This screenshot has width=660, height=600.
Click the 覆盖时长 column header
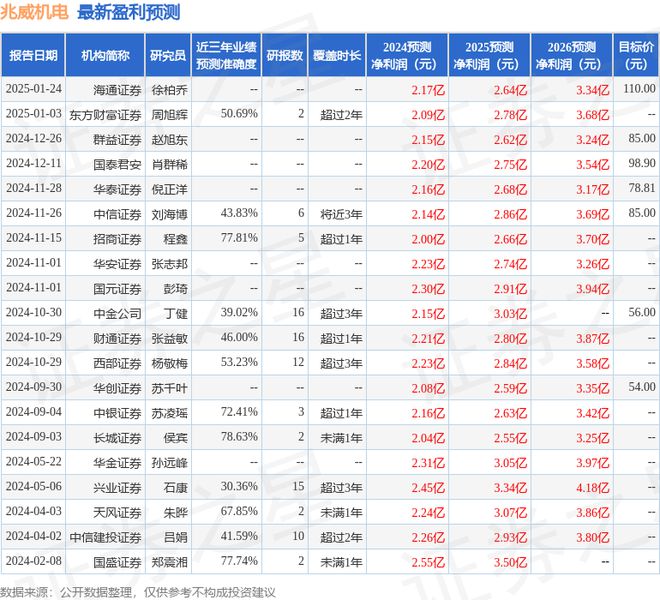tap(337, 55)
